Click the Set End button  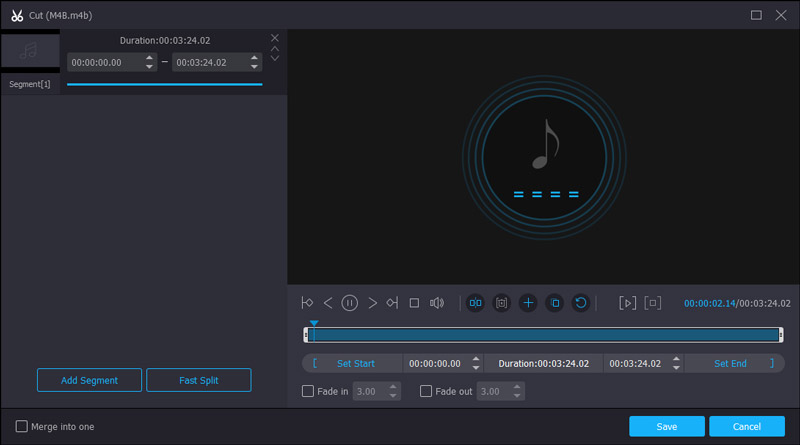[730, 363]
